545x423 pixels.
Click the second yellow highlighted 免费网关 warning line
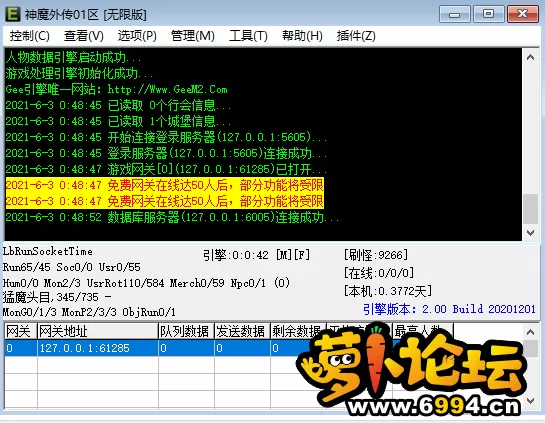pyautogui.click(x=165, y=201)
